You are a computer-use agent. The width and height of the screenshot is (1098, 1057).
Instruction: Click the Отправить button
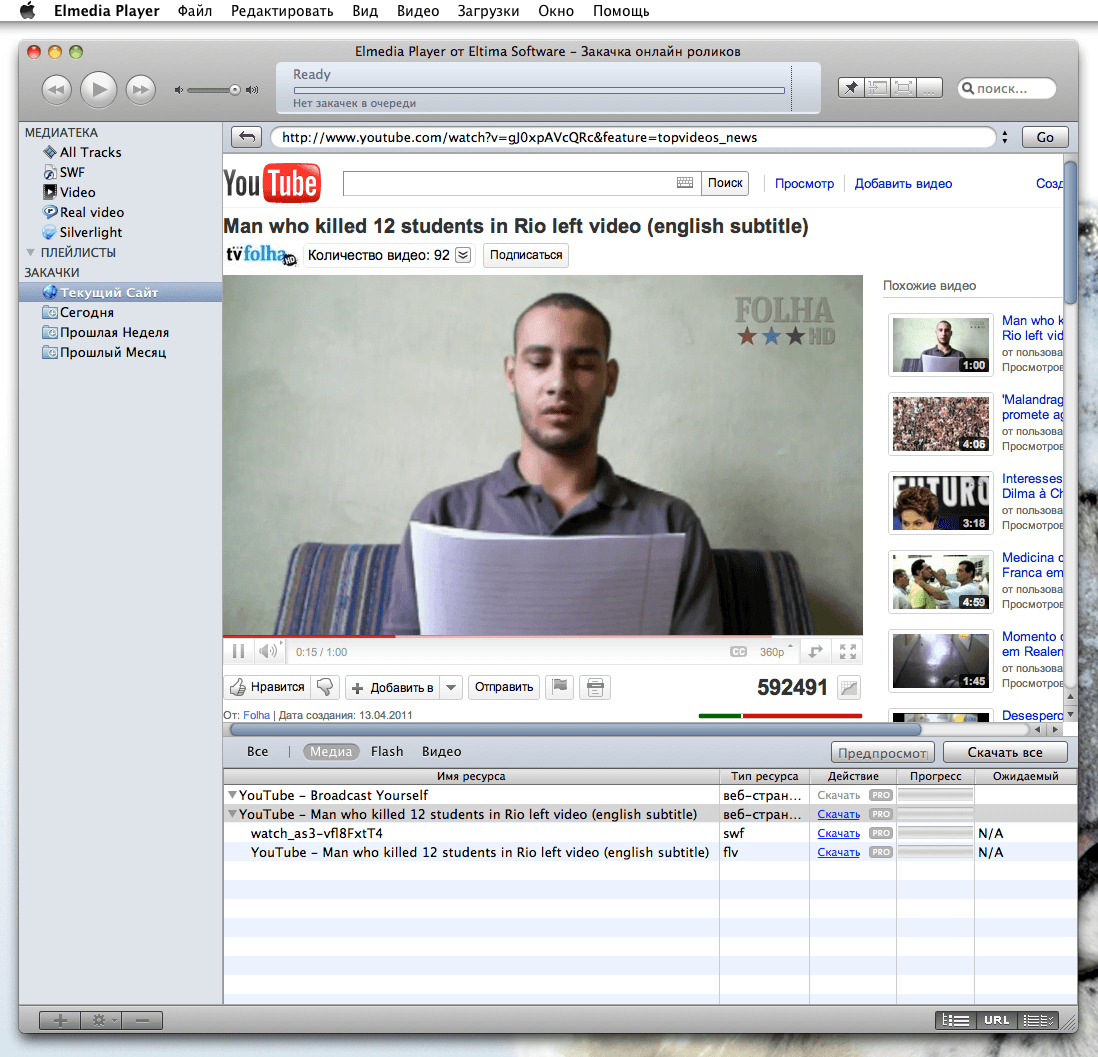(x=504, y=687)
